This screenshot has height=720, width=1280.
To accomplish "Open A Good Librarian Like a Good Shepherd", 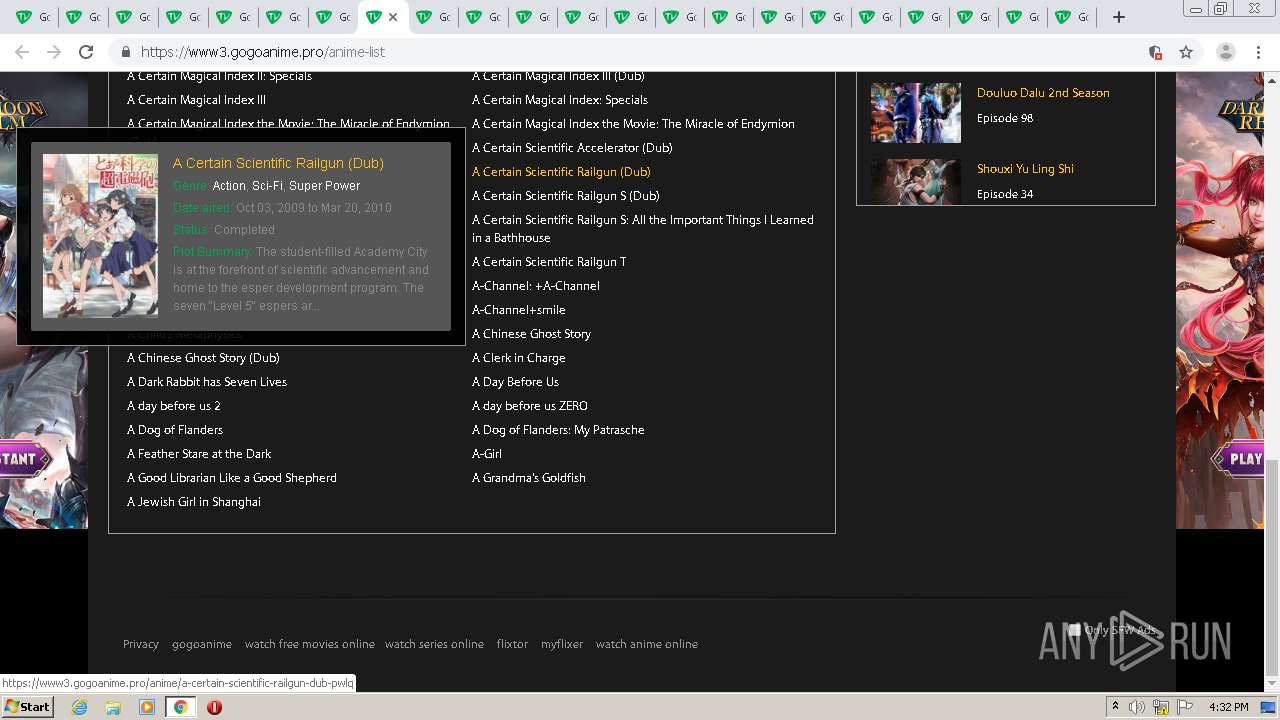I will [x=232, y=478].
